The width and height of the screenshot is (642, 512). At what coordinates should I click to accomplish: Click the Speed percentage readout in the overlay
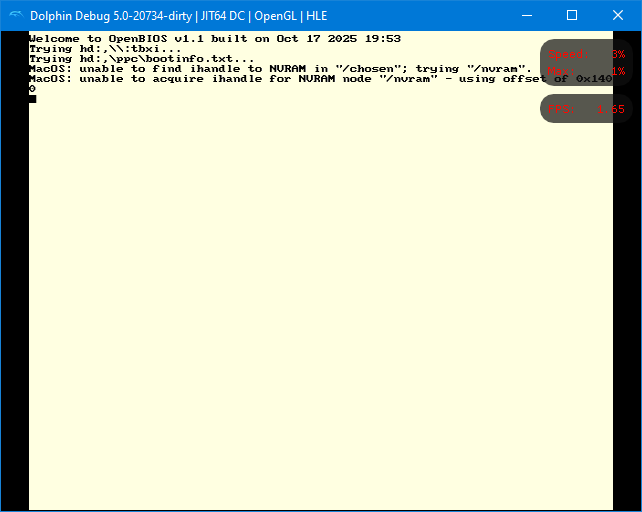(586, 54)
